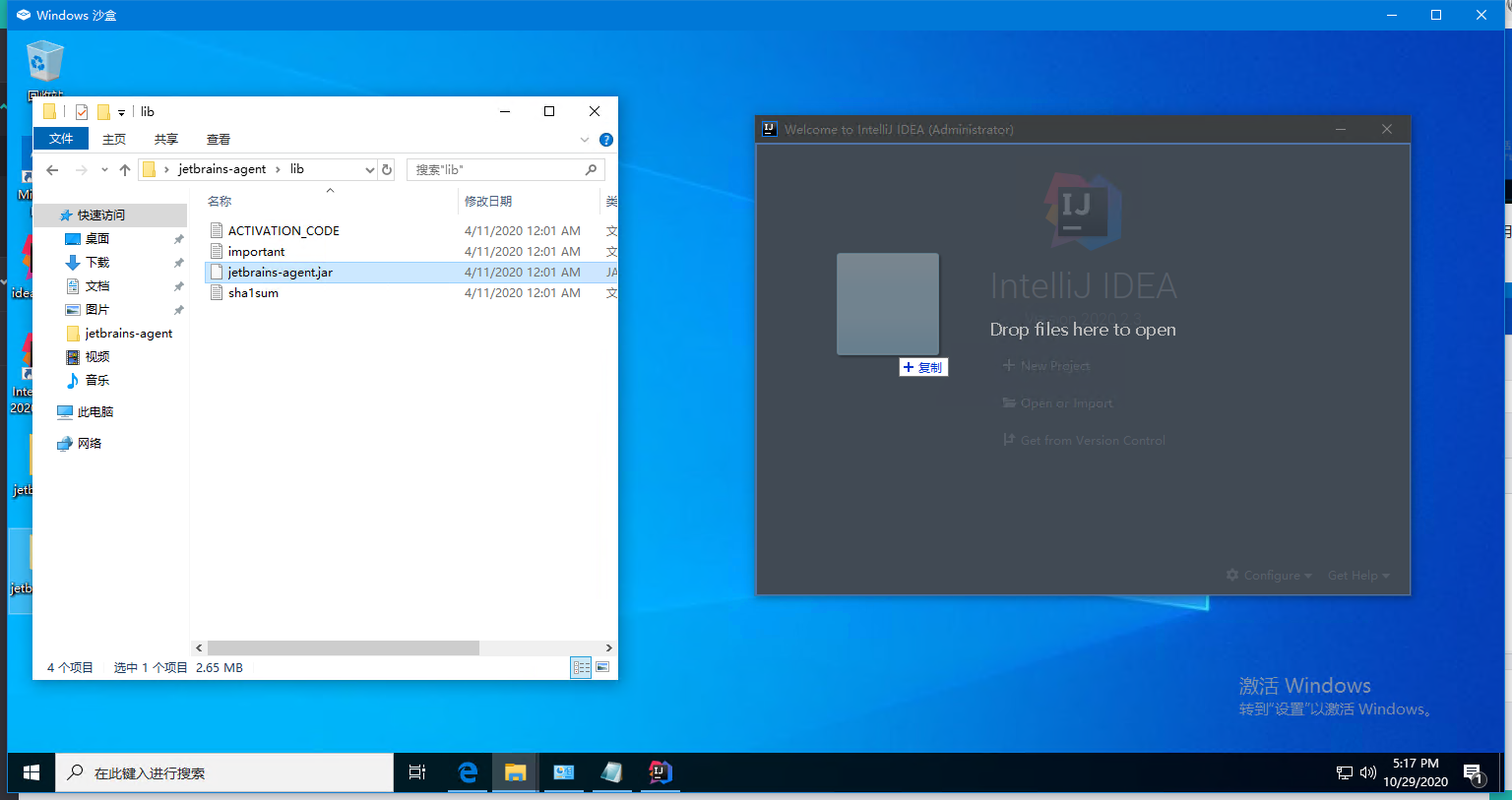Screen dimensions: 1512x800
Task: Select jetbrains-agent.jar file
Action: 281,272
